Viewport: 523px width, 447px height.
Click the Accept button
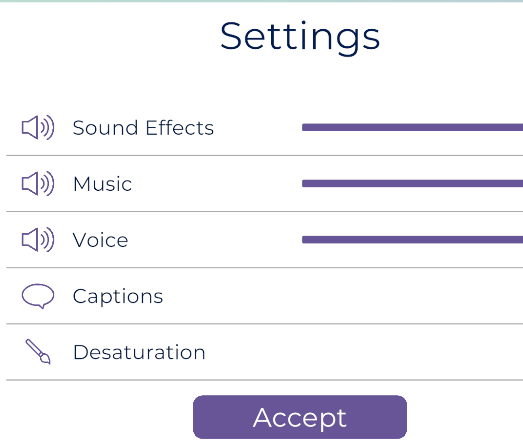coord(300,417)
